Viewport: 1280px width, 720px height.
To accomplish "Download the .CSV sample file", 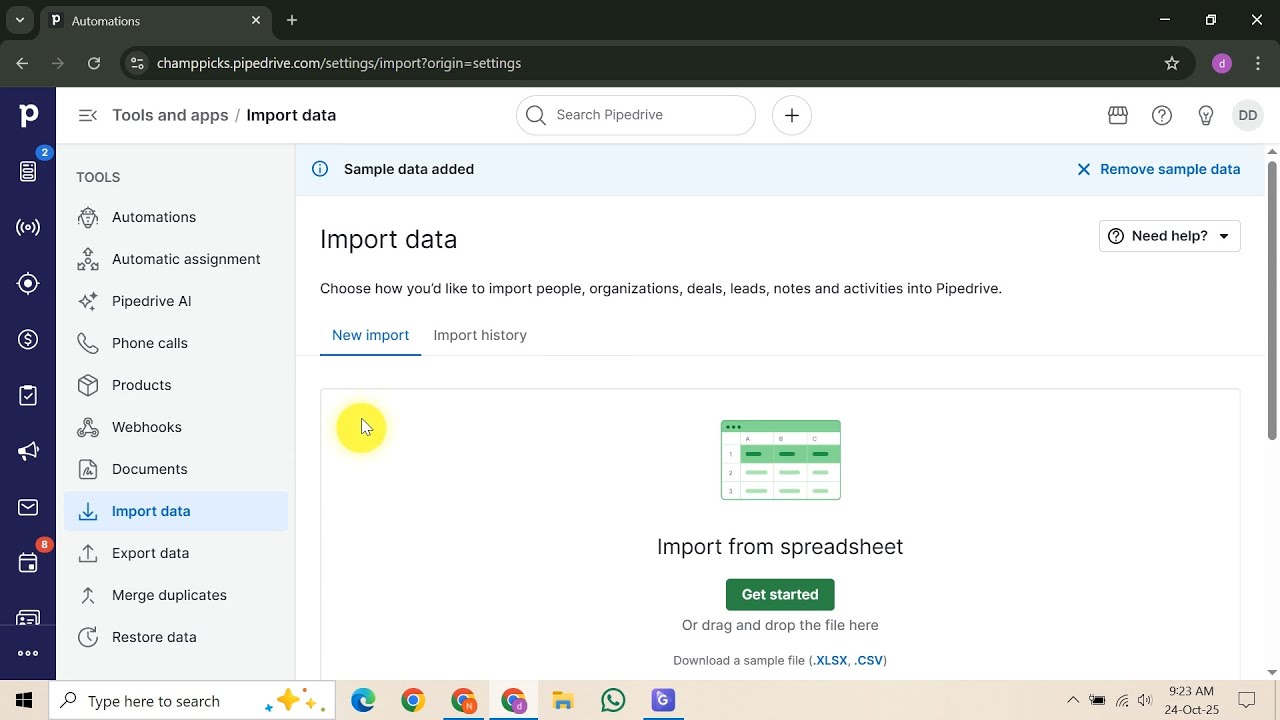I will click(x=869, y=660).
